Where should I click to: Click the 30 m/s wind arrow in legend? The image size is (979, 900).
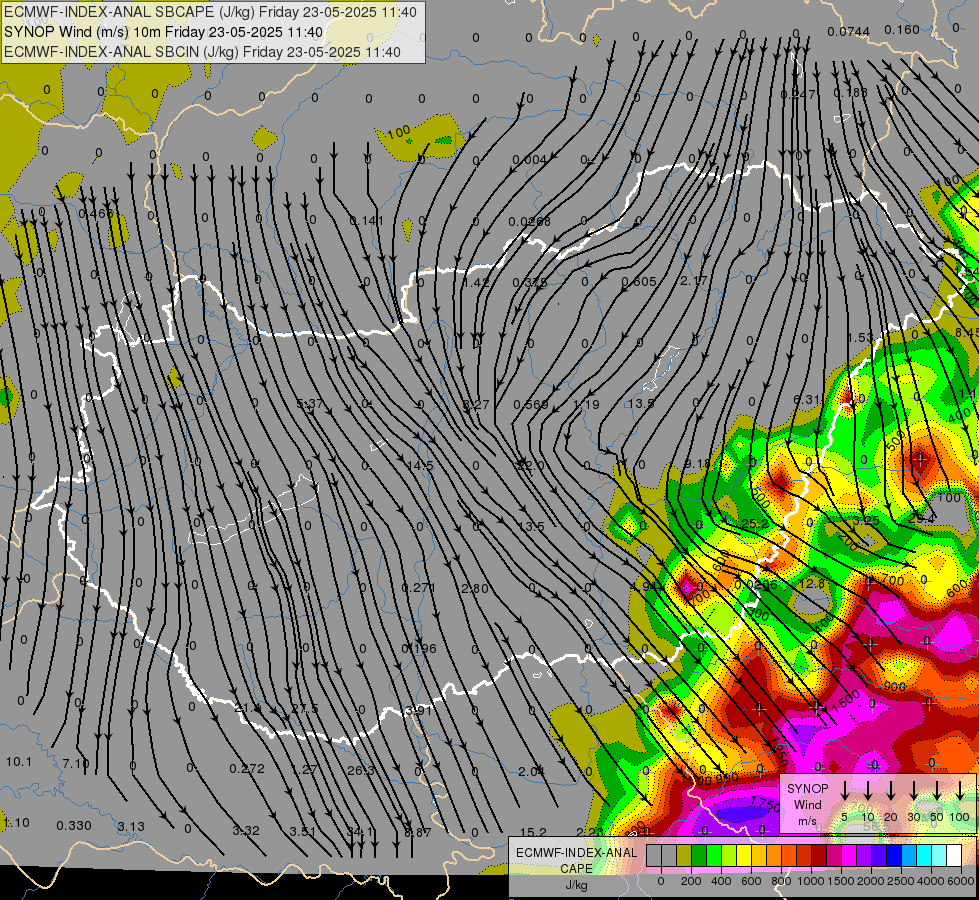(x=913, y=791)
